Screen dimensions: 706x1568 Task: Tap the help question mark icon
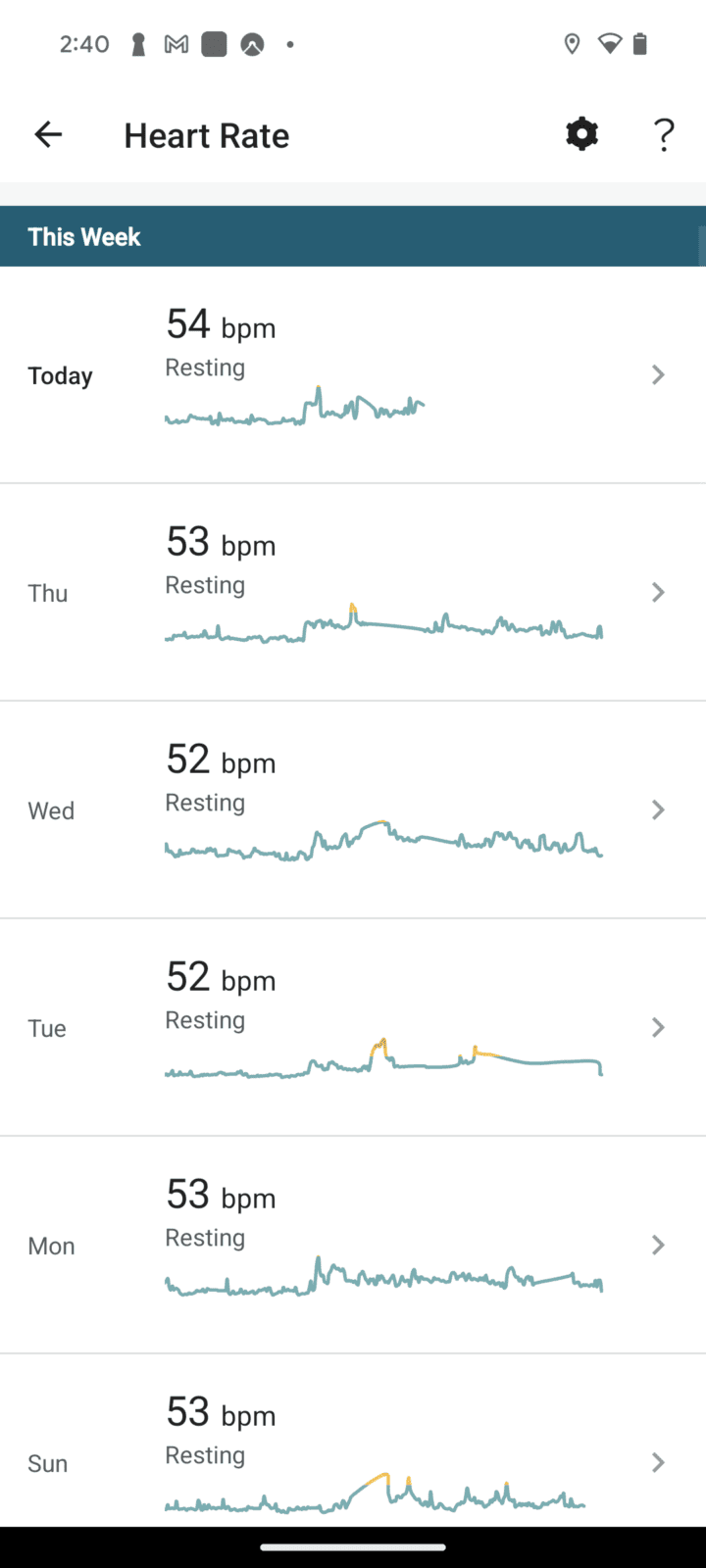point(664,135)
